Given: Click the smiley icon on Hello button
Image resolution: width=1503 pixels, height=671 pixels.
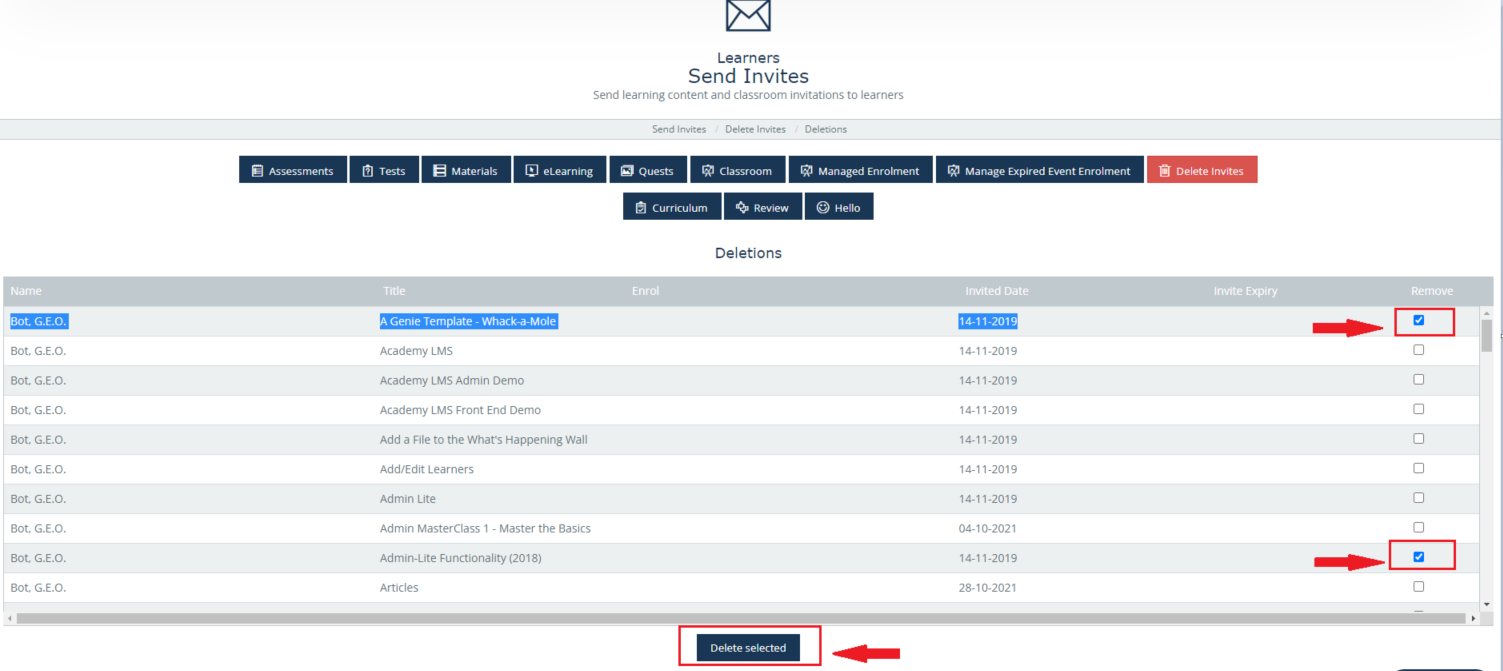Looking at the screenshot, I should (x=823, y=208).
